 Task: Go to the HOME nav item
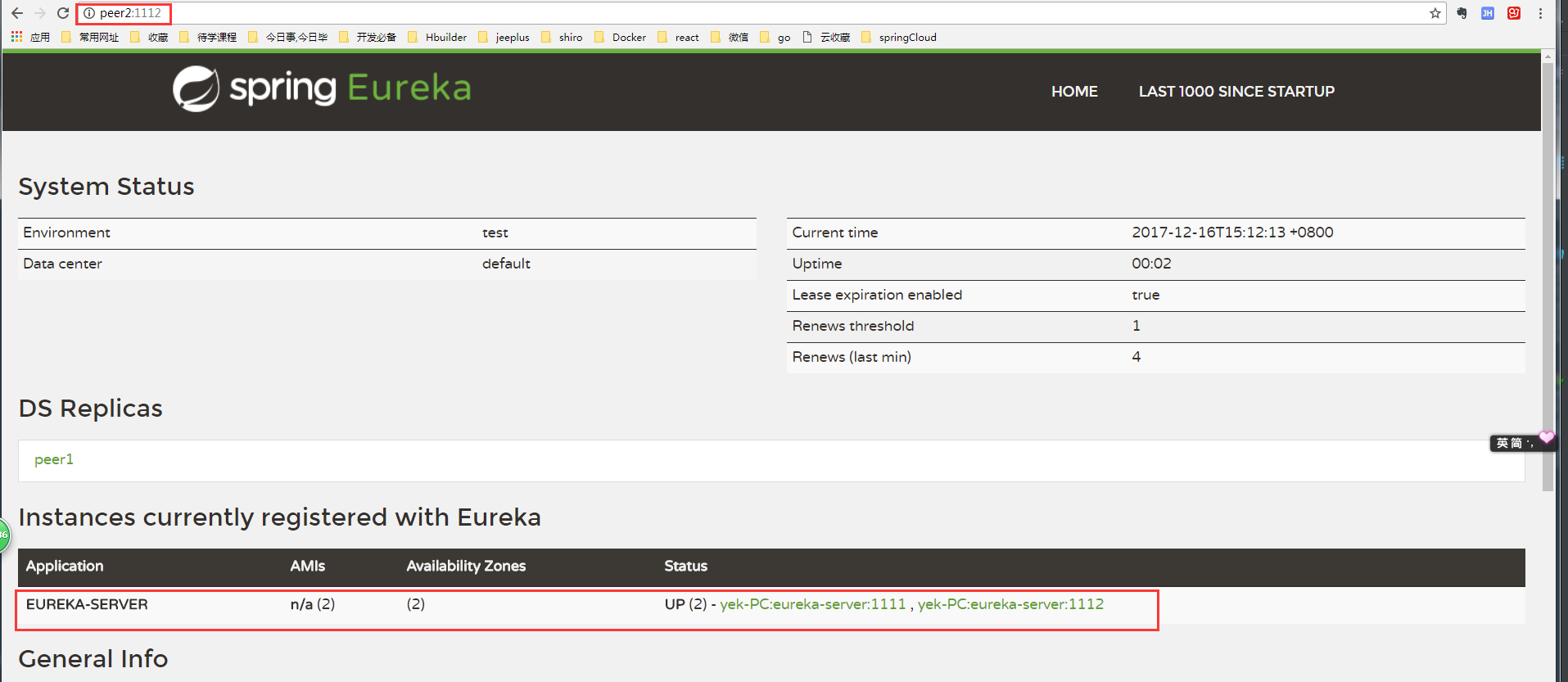(x=1074, y=92)
